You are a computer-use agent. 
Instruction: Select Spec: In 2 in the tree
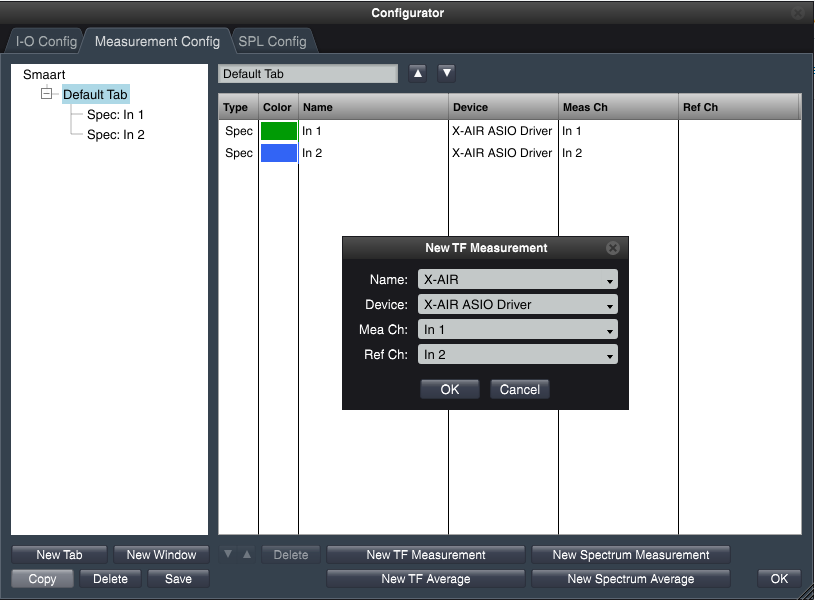pyautogui.click(x=115, y=135)
